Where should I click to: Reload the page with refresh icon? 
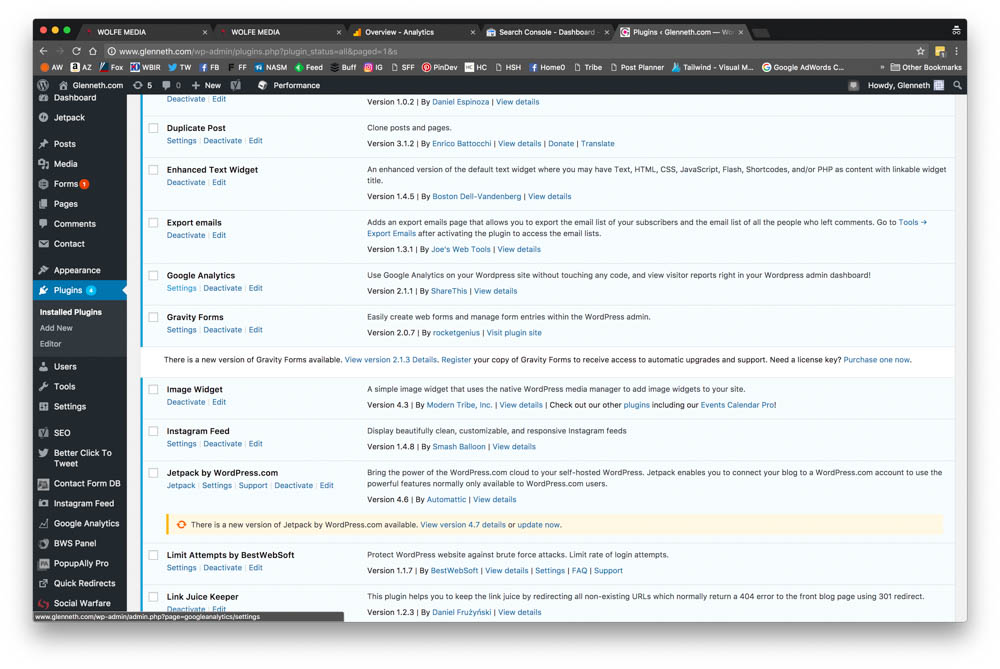76,51
